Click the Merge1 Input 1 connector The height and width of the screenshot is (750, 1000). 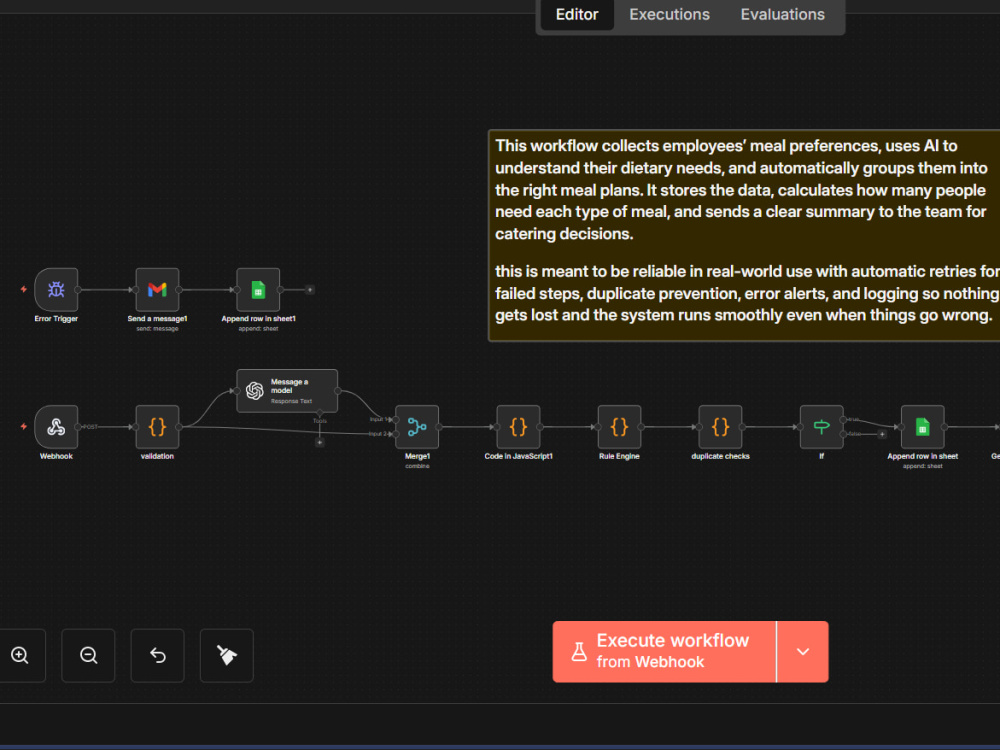point(395,420)
